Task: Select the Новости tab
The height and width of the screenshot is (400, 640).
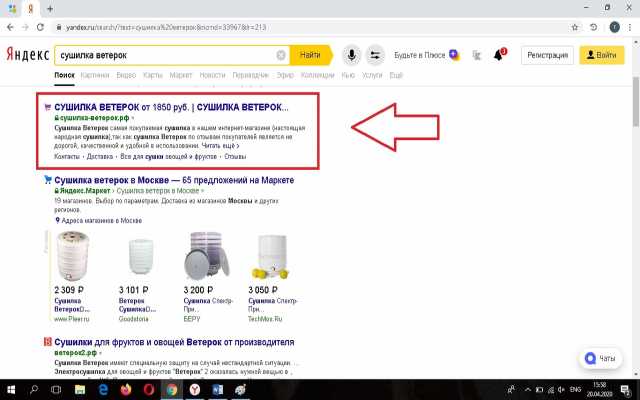Action: (x=212, y=75)
